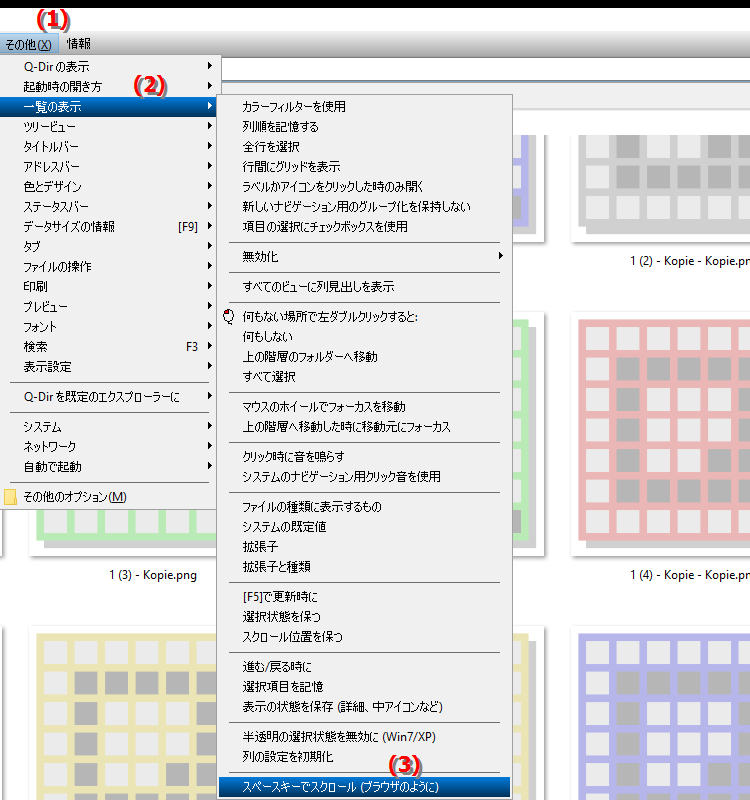Expand the タイトルバー submenu
The width and height of the screenshot is (750, 800).
point(110,146)
